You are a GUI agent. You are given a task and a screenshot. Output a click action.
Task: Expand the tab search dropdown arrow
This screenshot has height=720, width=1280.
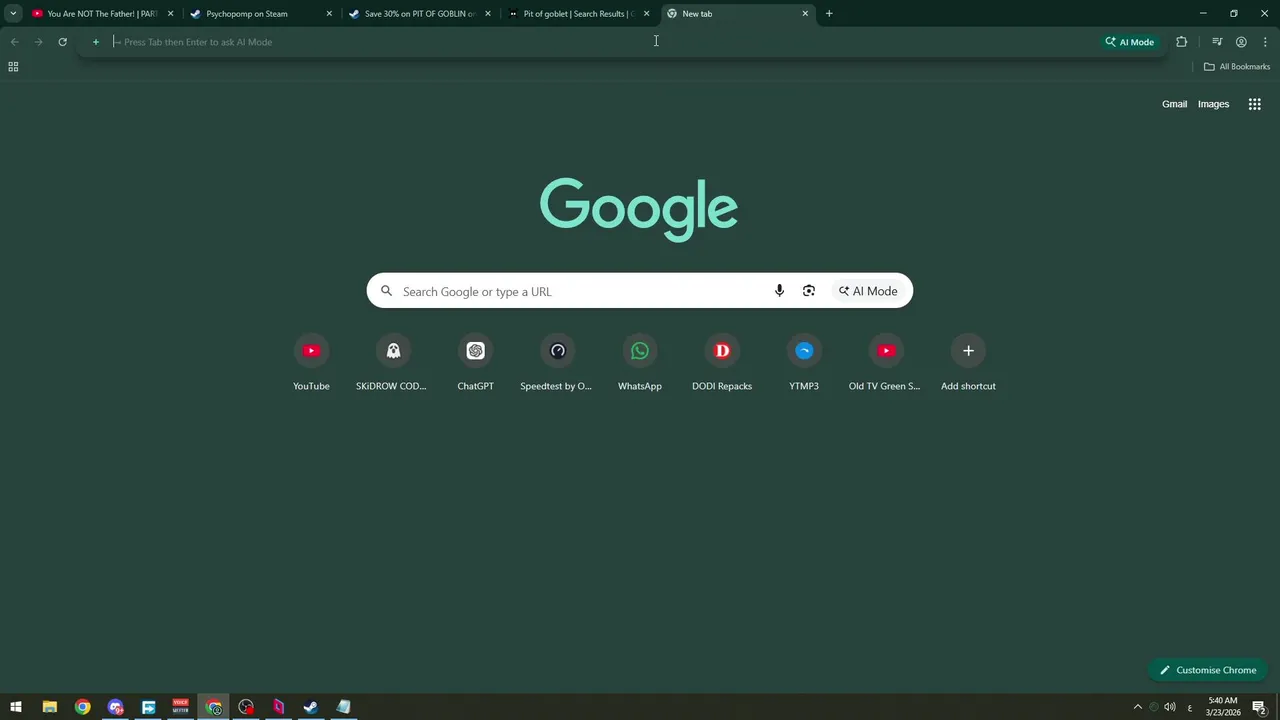13,14
